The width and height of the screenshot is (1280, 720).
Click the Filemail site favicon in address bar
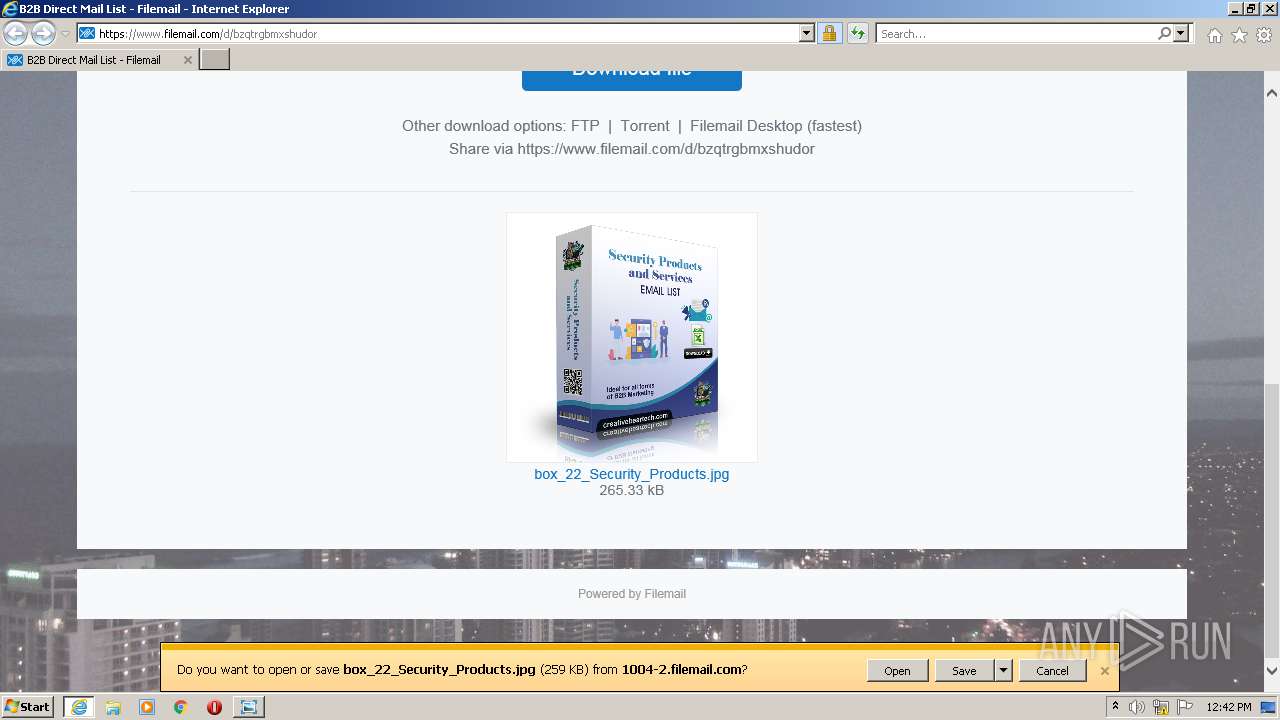[87, 34]
